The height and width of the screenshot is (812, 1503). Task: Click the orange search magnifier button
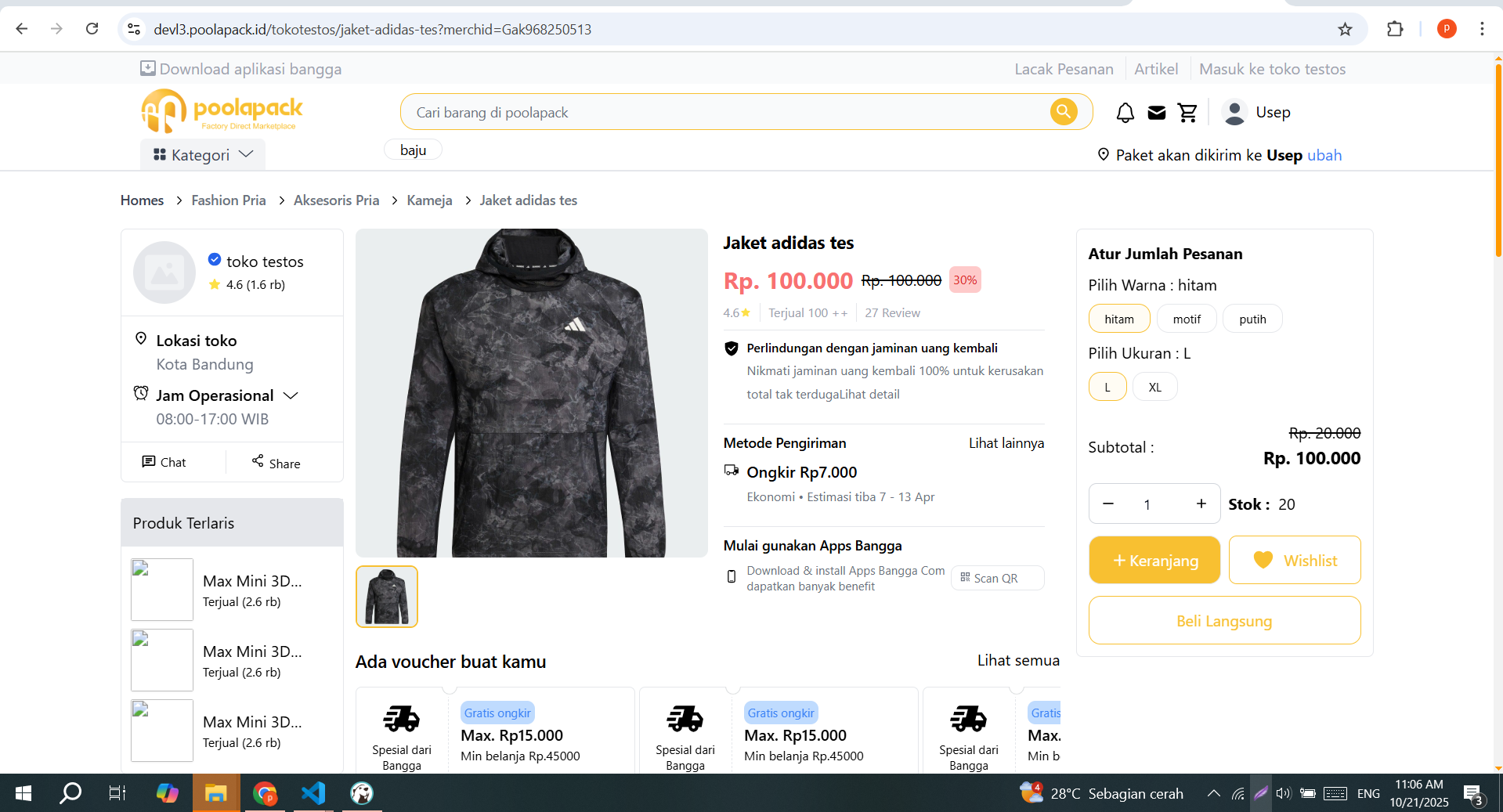(x=1063, y=112)
